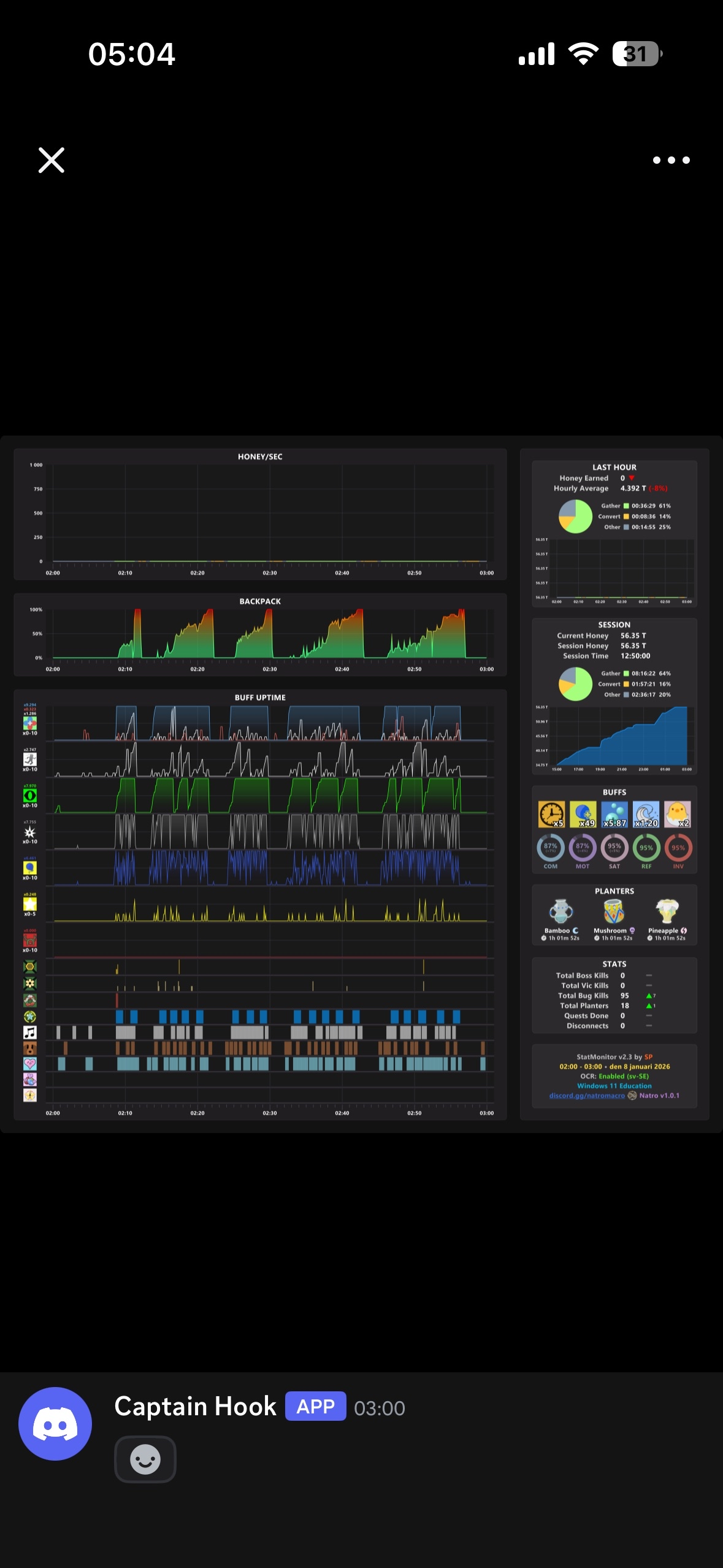
Task: Tap the Bamboo planter pot icon
Action: 561,912
